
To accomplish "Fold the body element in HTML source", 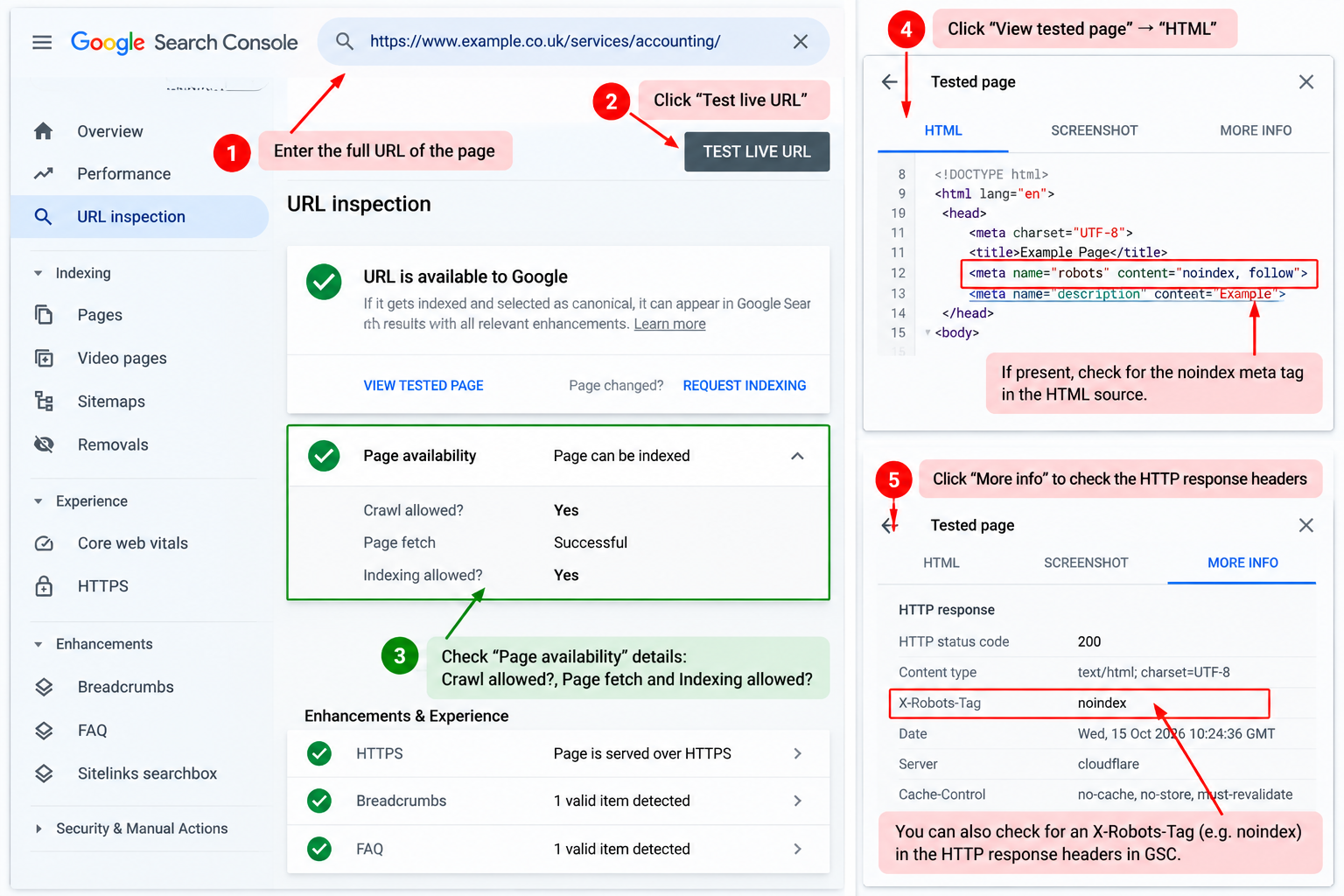I will click(927, 332).
